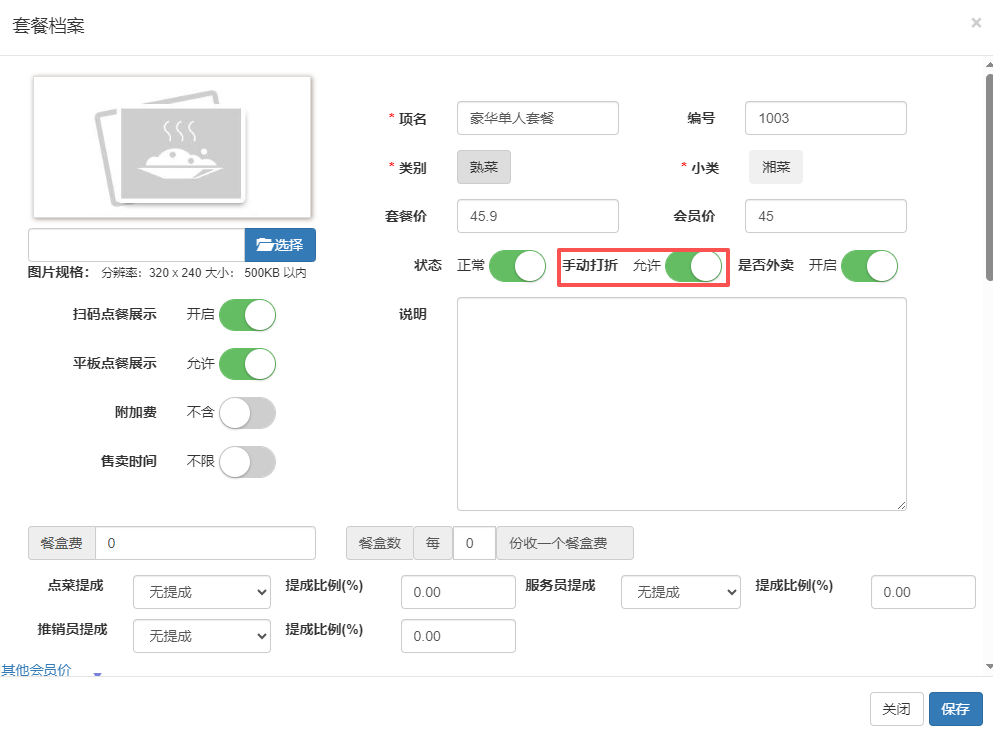Disable the 手动打折 允许 switch
The image size is (993, 738).
coord(693,266)
